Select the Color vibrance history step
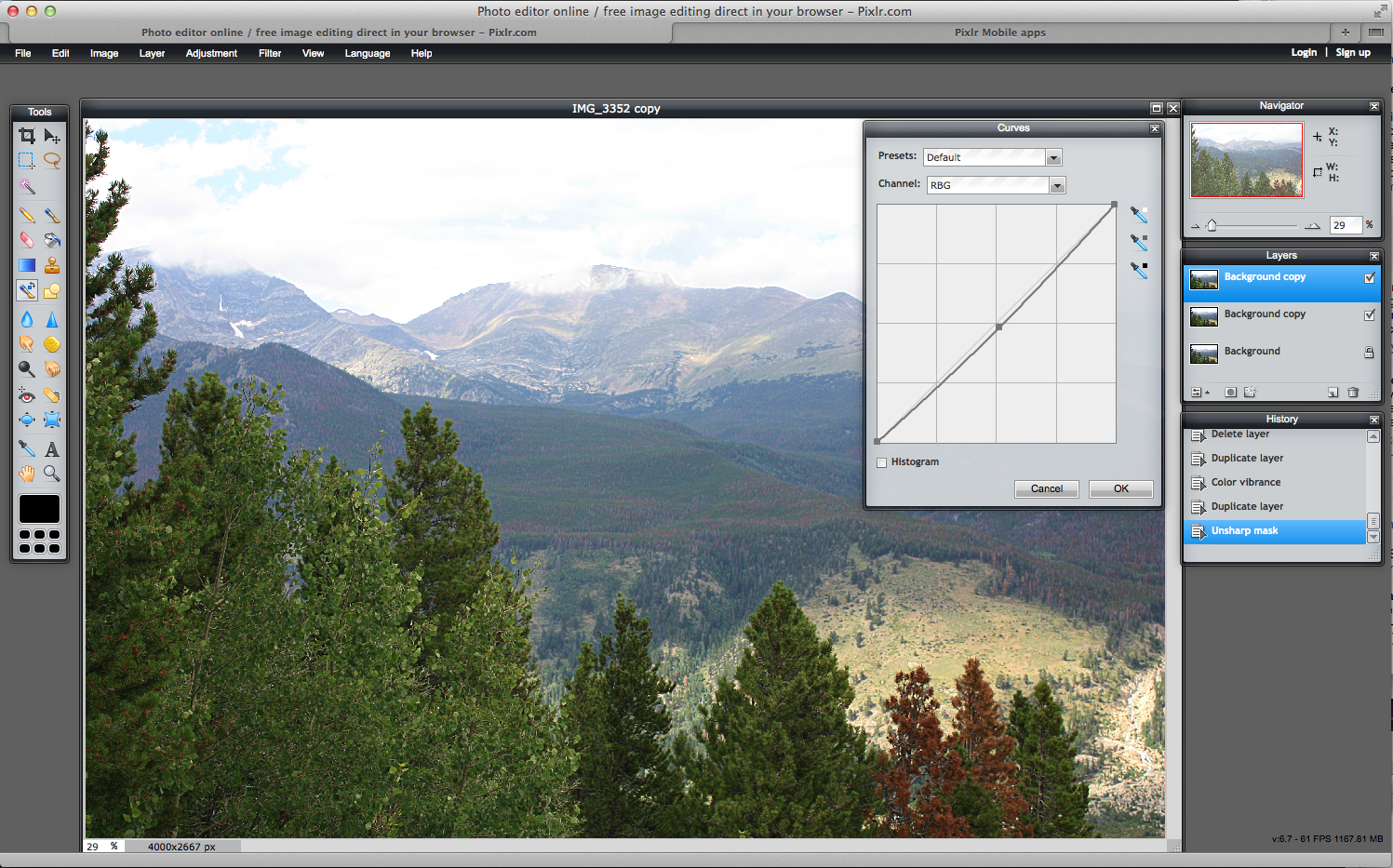This screenshot has width=1393, height=868. point(1277,482)
